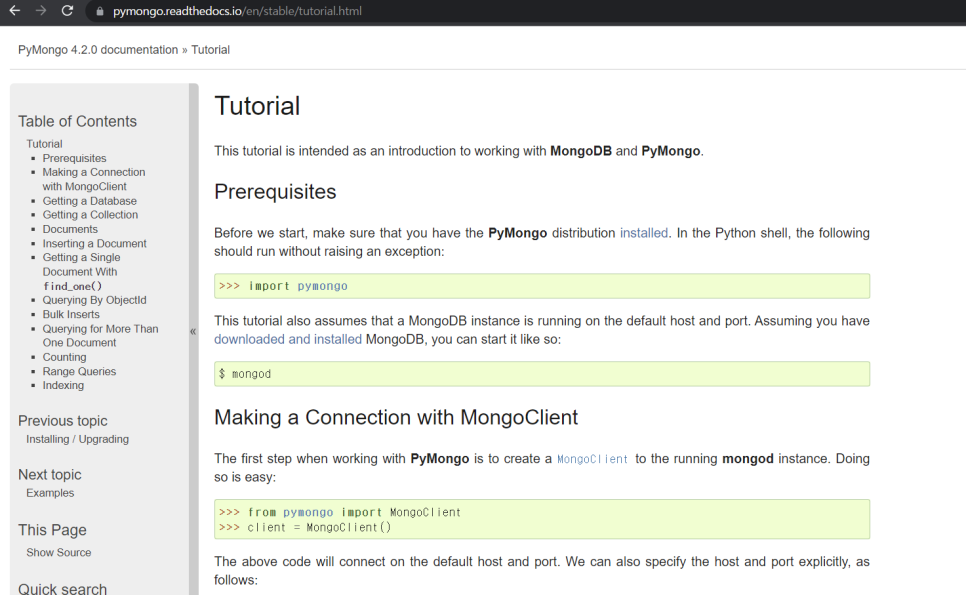Follow the 'installed' link in Prerequisites
Screen dimensions: 966x595
click(644, 233)
